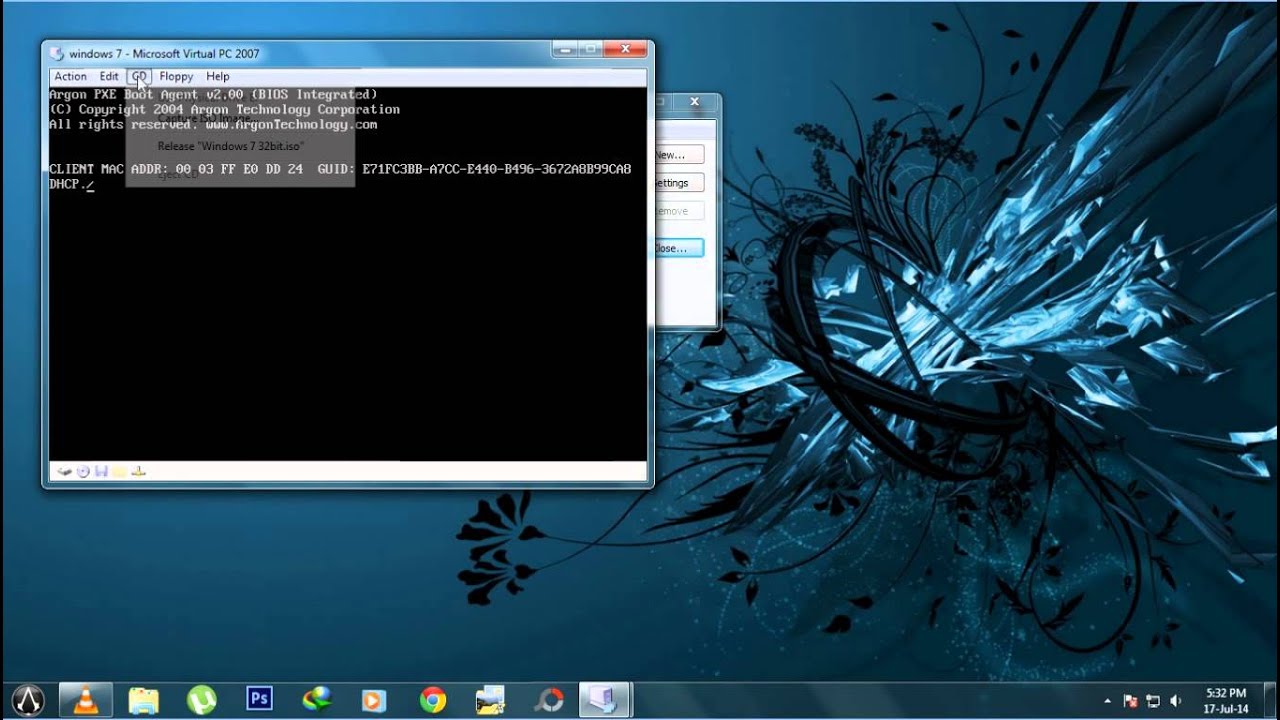Open the Edit menu in Virtual PC

pos(109,76)
